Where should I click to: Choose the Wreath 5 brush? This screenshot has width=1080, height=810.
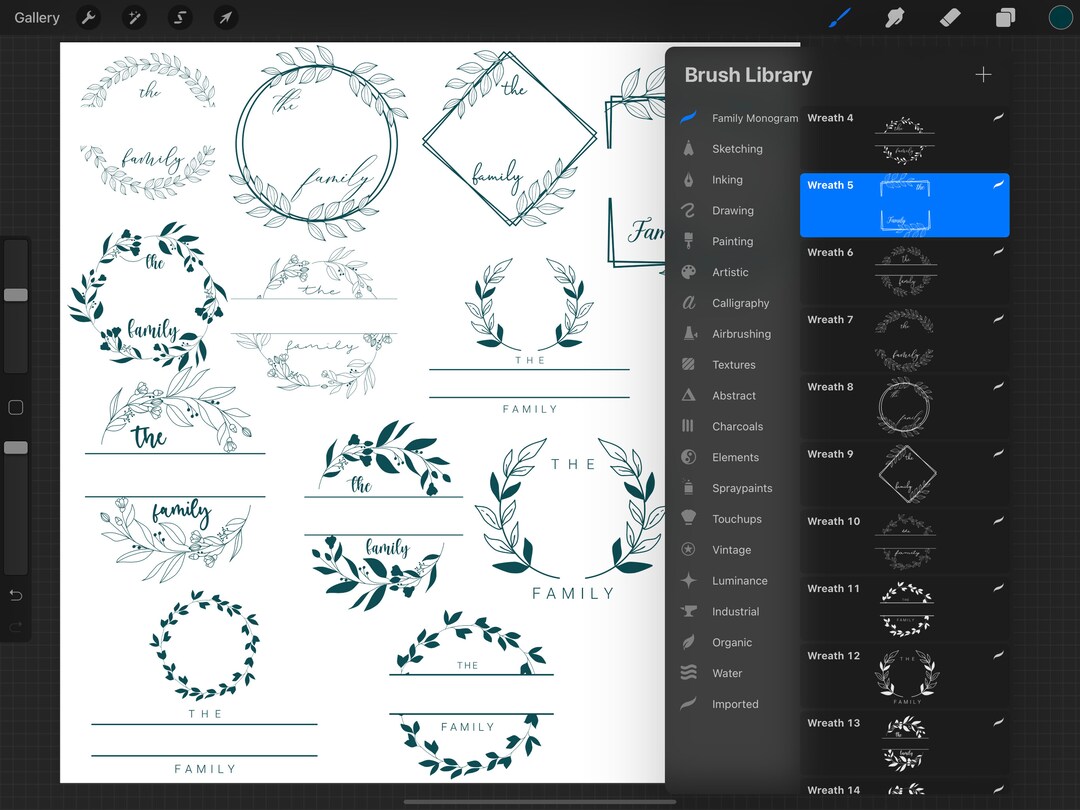pos(904,205)
